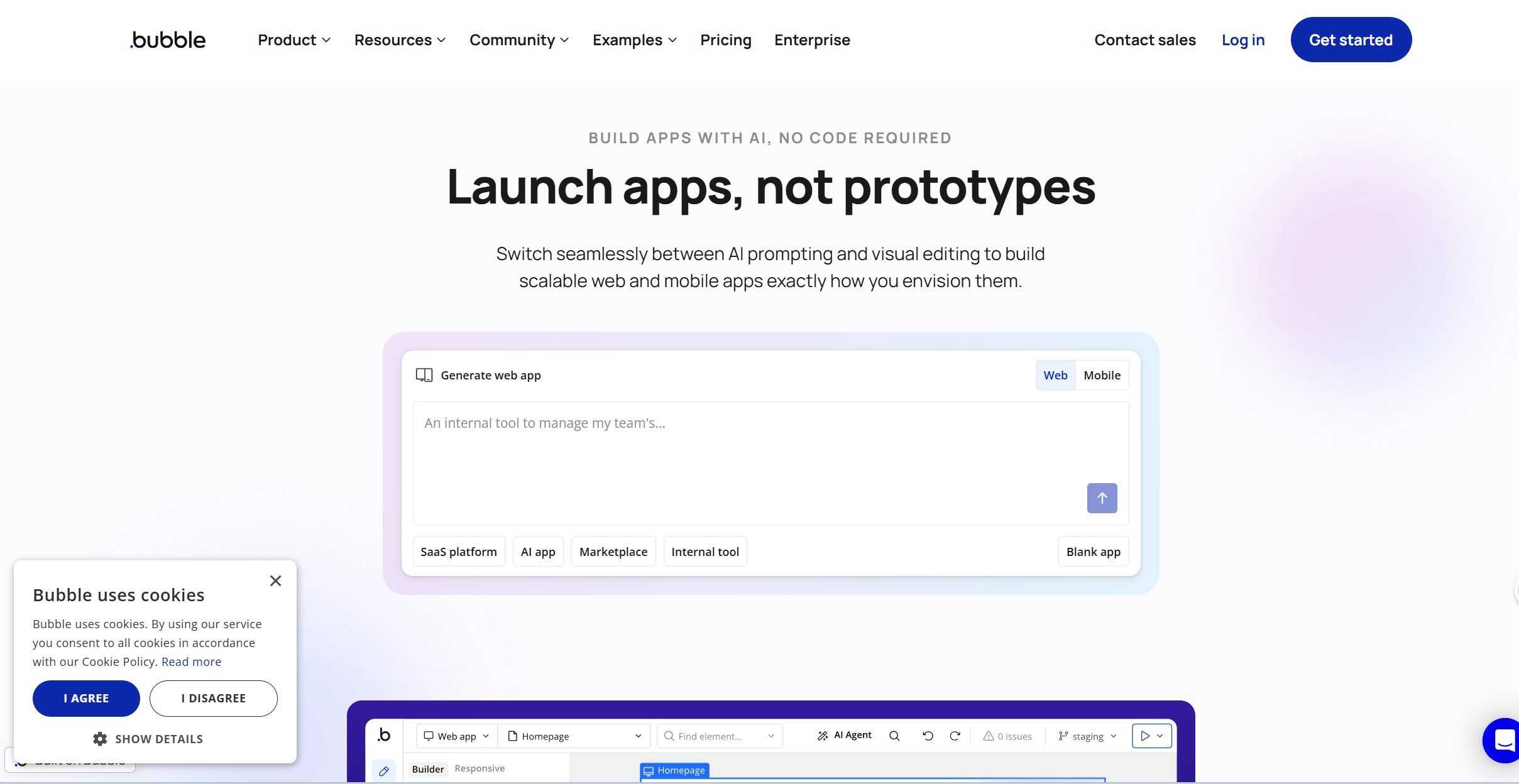Expand the Examples menu

[x=635, y=40]
